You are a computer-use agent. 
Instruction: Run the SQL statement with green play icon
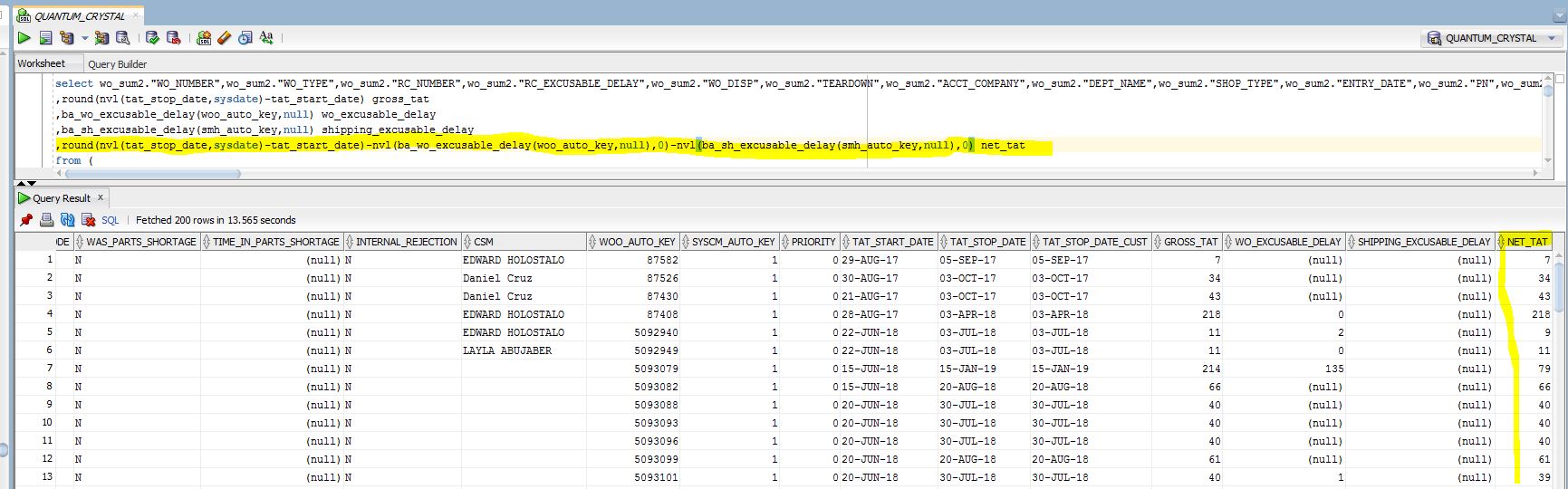[24, 38]
